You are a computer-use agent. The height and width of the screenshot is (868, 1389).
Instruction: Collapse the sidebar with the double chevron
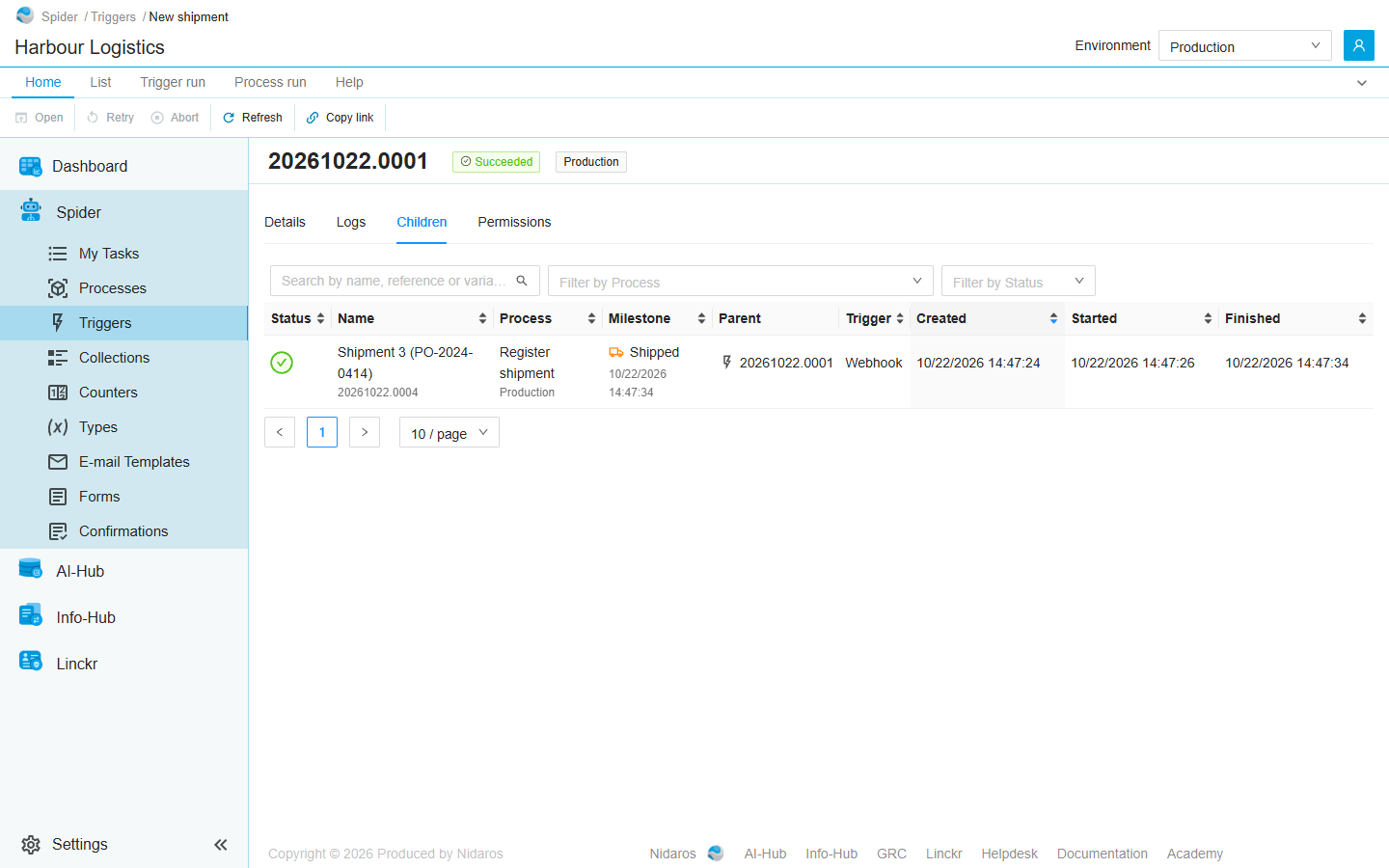(221, 845)
